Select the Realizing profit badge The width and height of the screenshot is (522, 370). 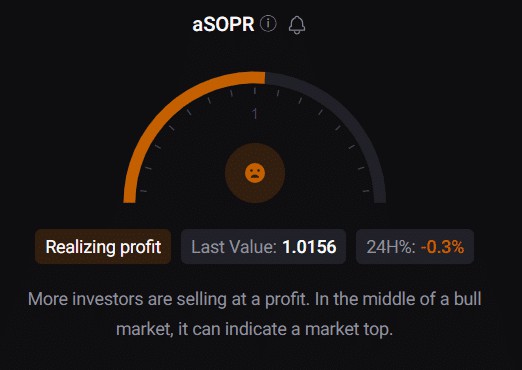[x=103, y=247]
